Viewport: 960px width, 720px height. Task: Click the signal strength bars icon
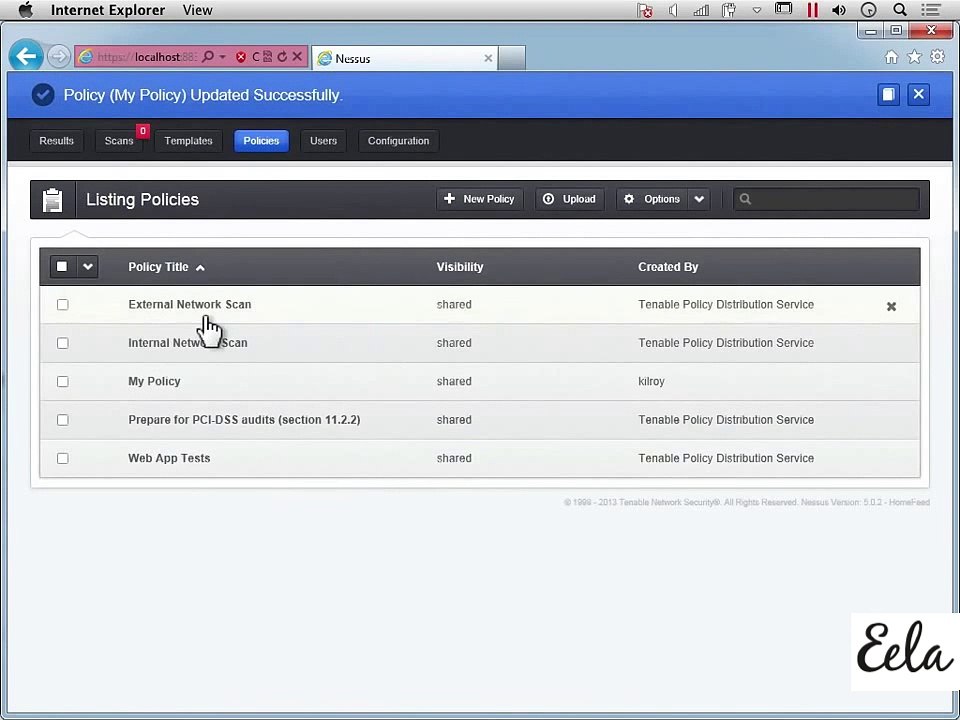click(x=701, y=10)
